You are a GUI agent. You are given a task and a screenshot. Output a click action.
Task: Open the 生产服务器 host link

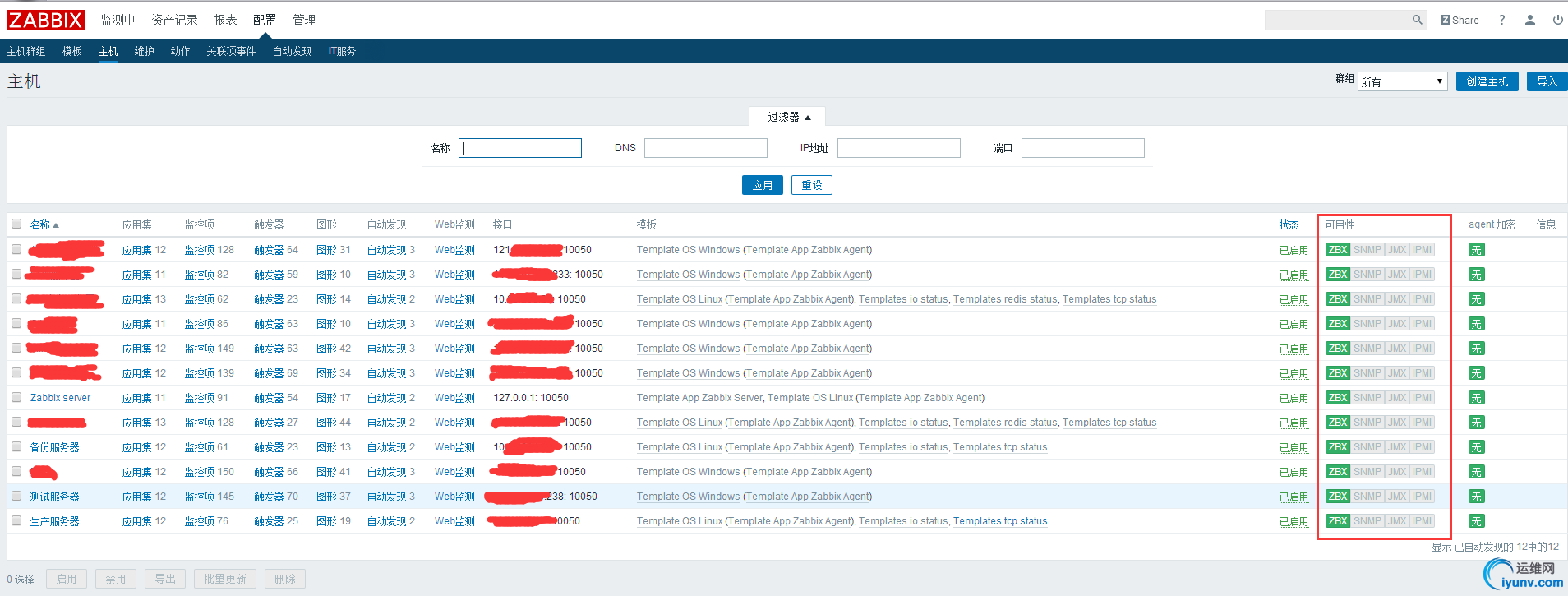[55, 521]
